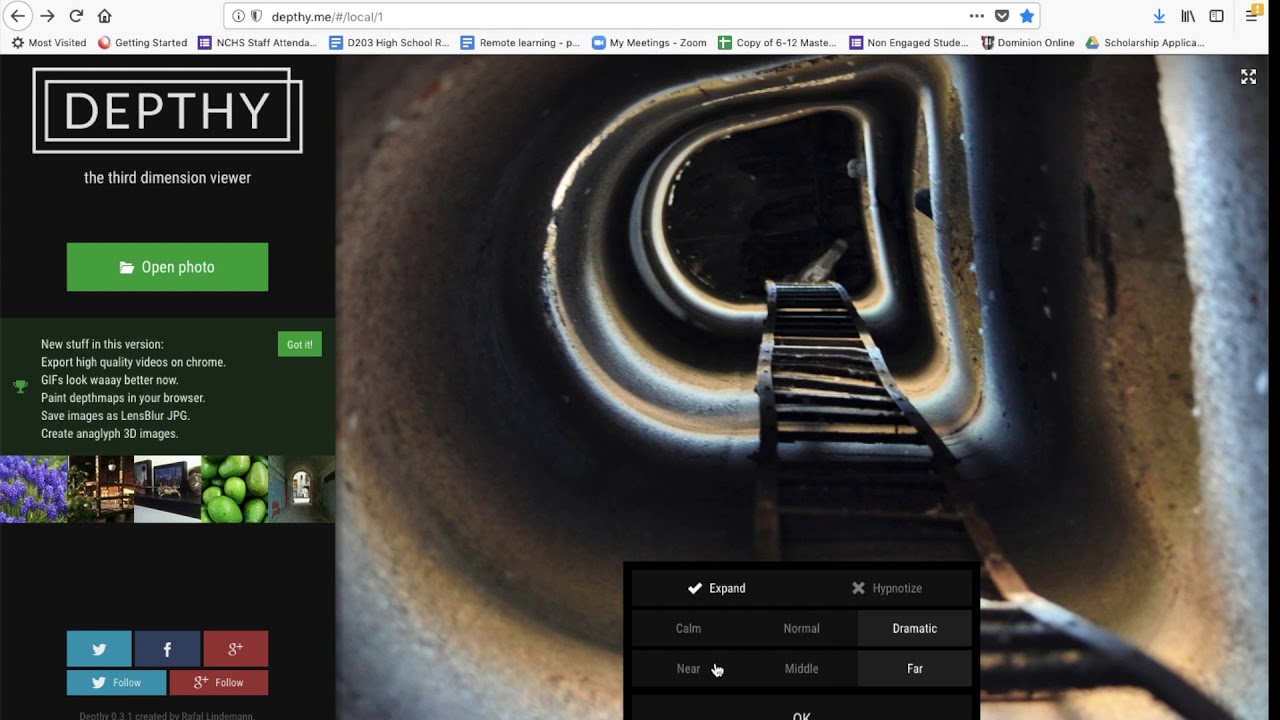Open the Scholarship Applica... bookmark
Viewport: 1280px width, 720px height.
coord(1145,43)
